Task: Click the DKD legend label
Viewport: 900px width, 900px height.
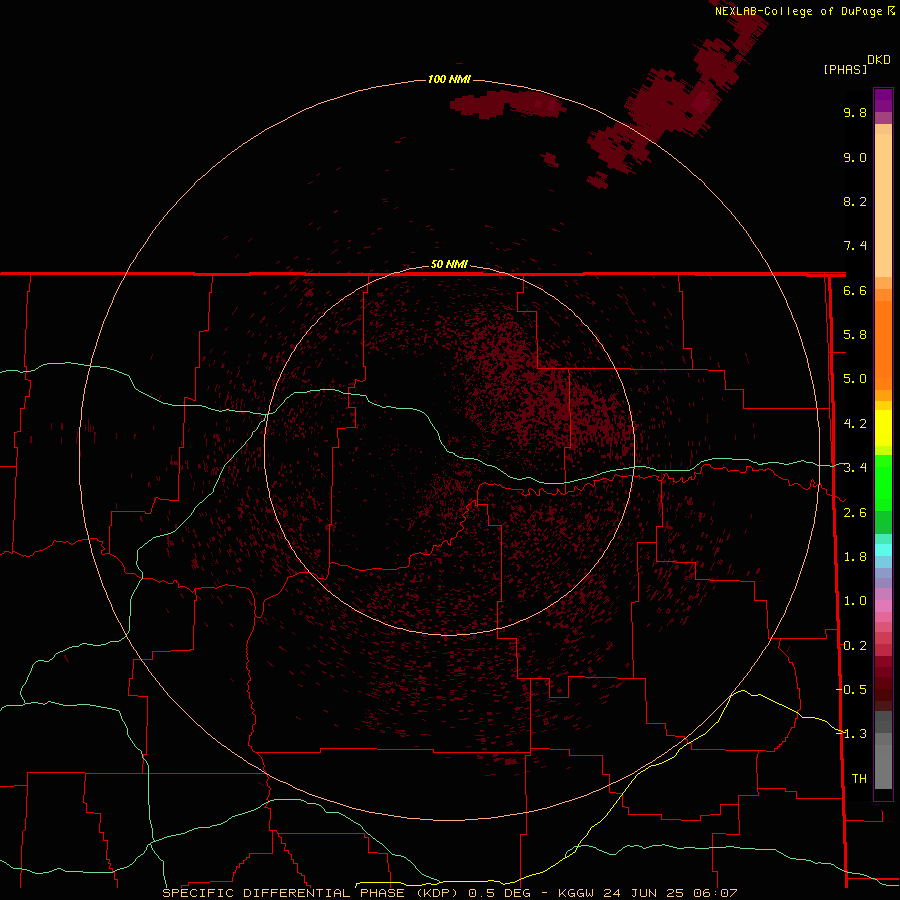Action: coord(879,60)
